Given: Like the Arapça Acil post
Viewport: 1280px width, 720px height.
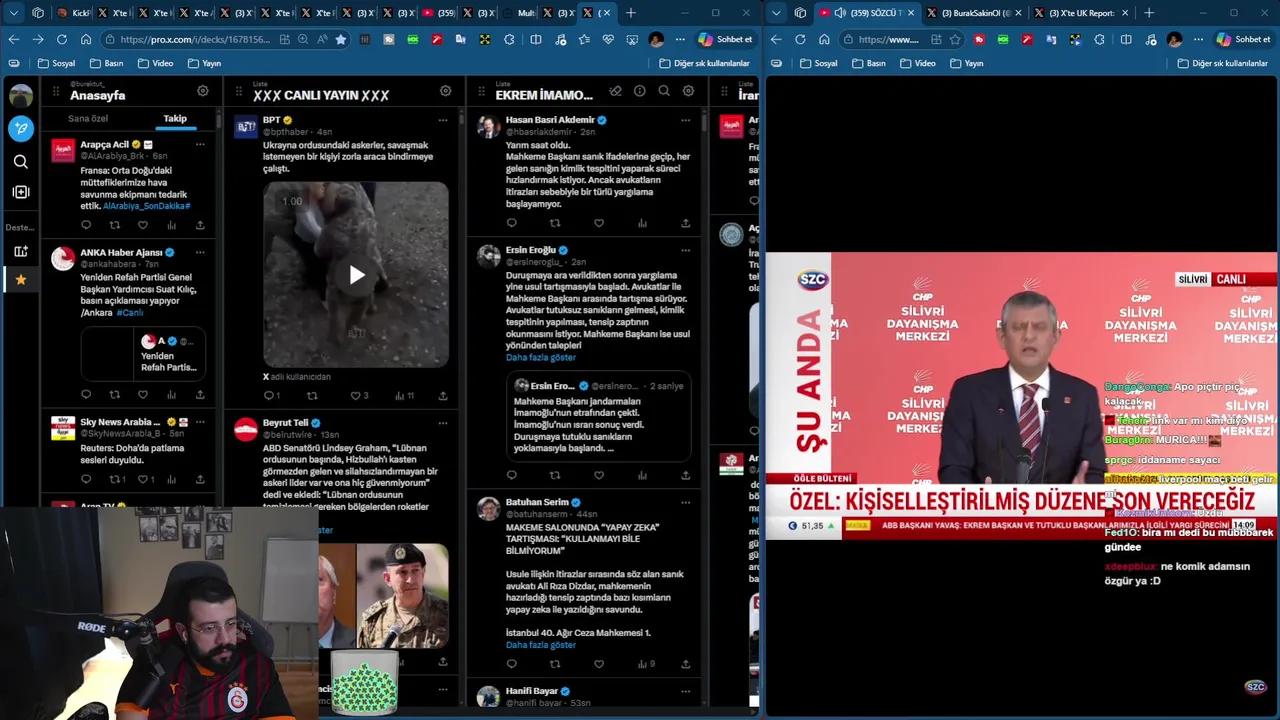Looking at the screenshot, I should pyautogui.click(x=143, y=225).
